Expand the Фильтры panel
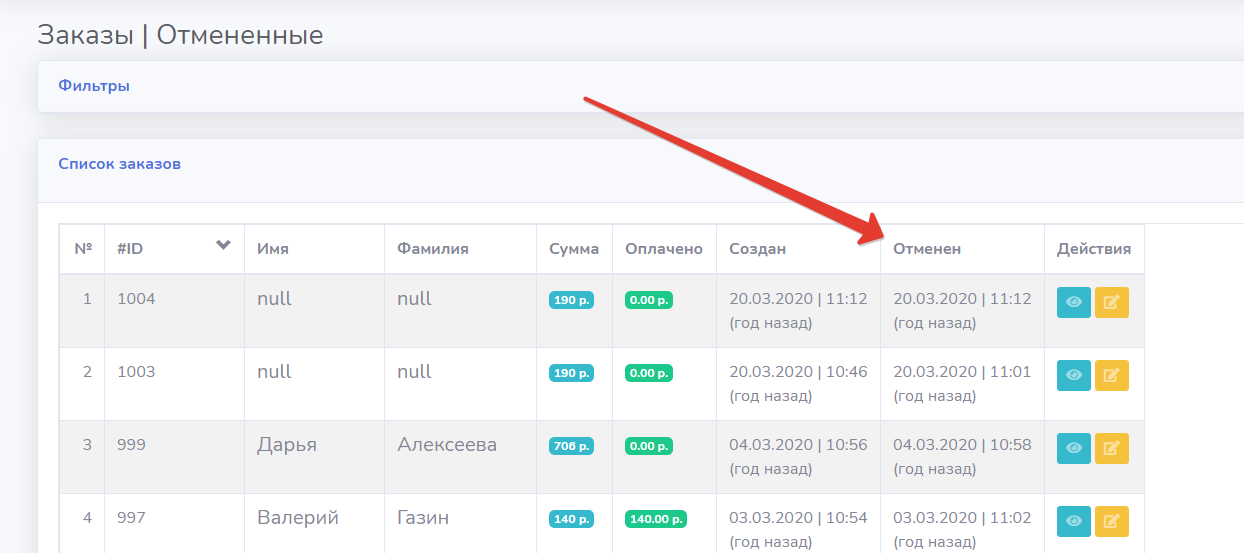Image resolution: width=1244 pixels, height=553 pixels. coord(94,86)
